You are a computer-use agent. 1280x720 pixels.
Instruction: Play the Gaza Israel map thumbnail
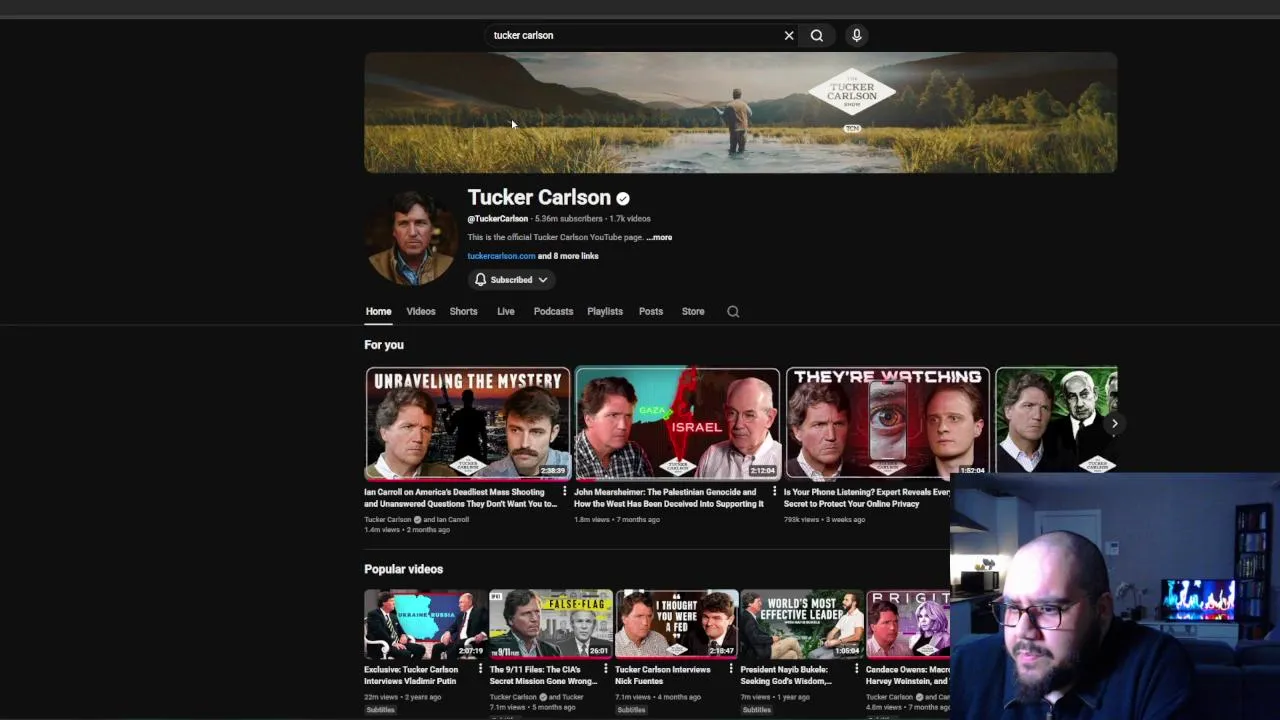click(x=677, y=423)
